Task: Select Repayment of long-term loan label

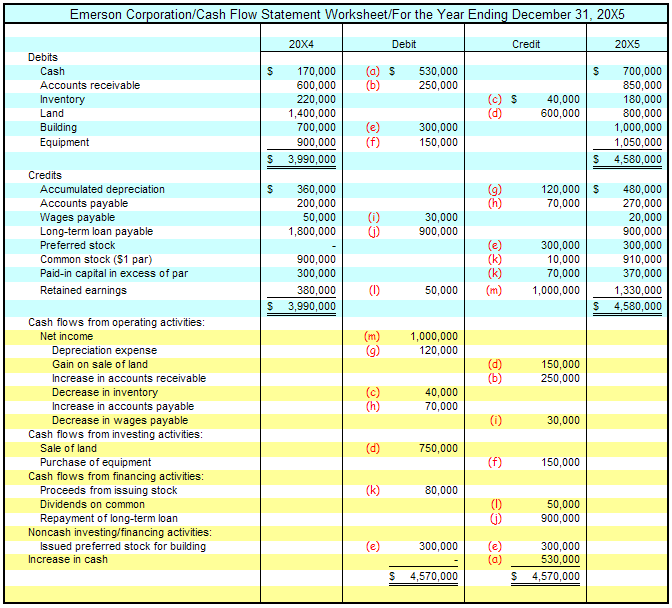Action: pos(109,518)
